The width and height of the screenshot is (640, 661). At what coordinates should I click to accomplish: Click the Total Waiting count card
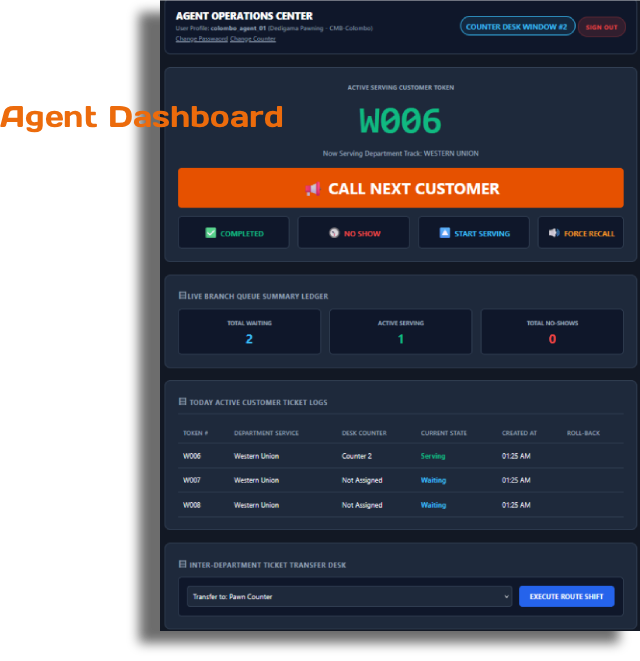pyautogui.click(x=249, y=331)
